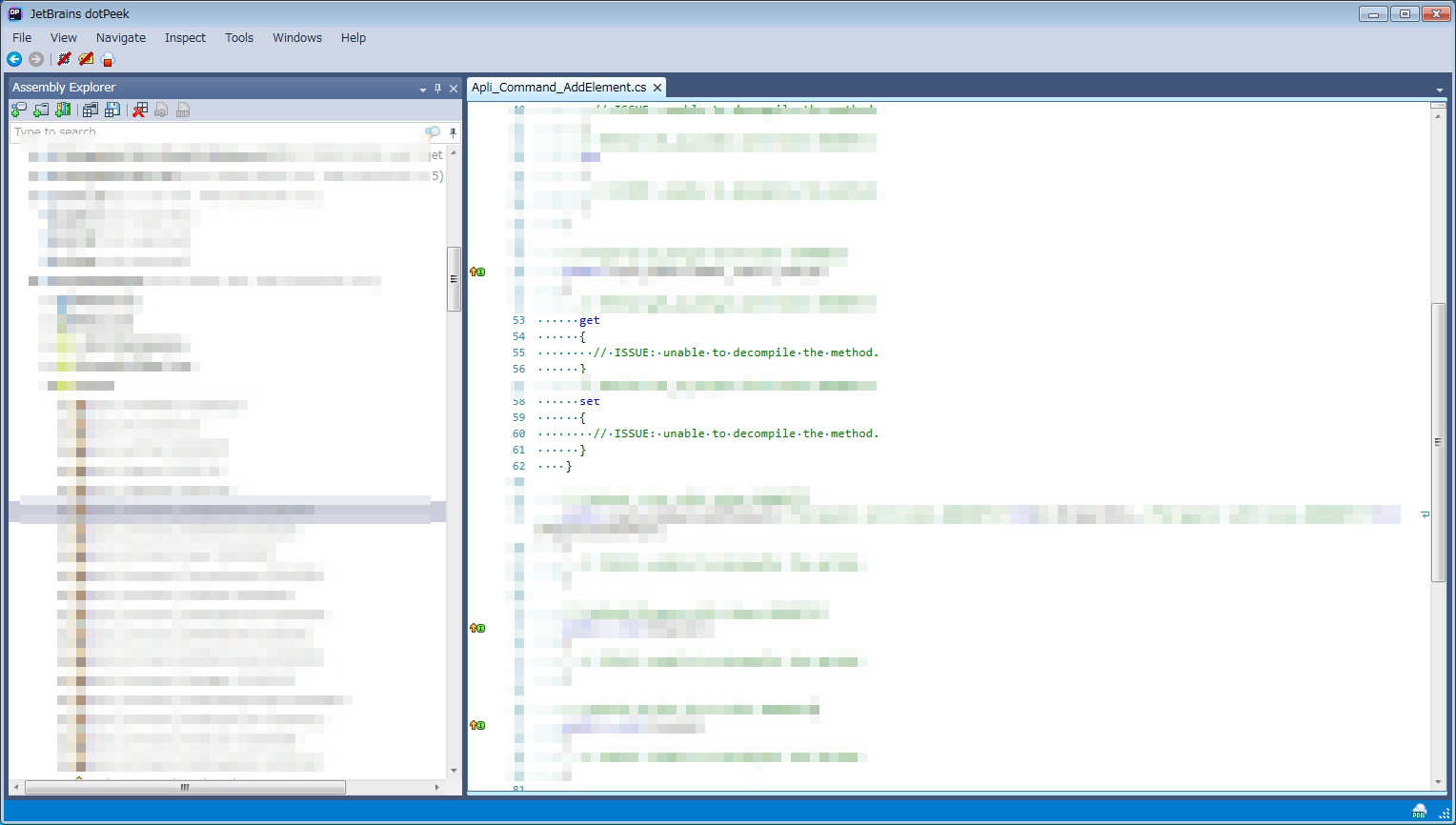Click the cloud with red stop square icon
The height and width of the screenshot is (825, 1456).
tap(108, 59)
